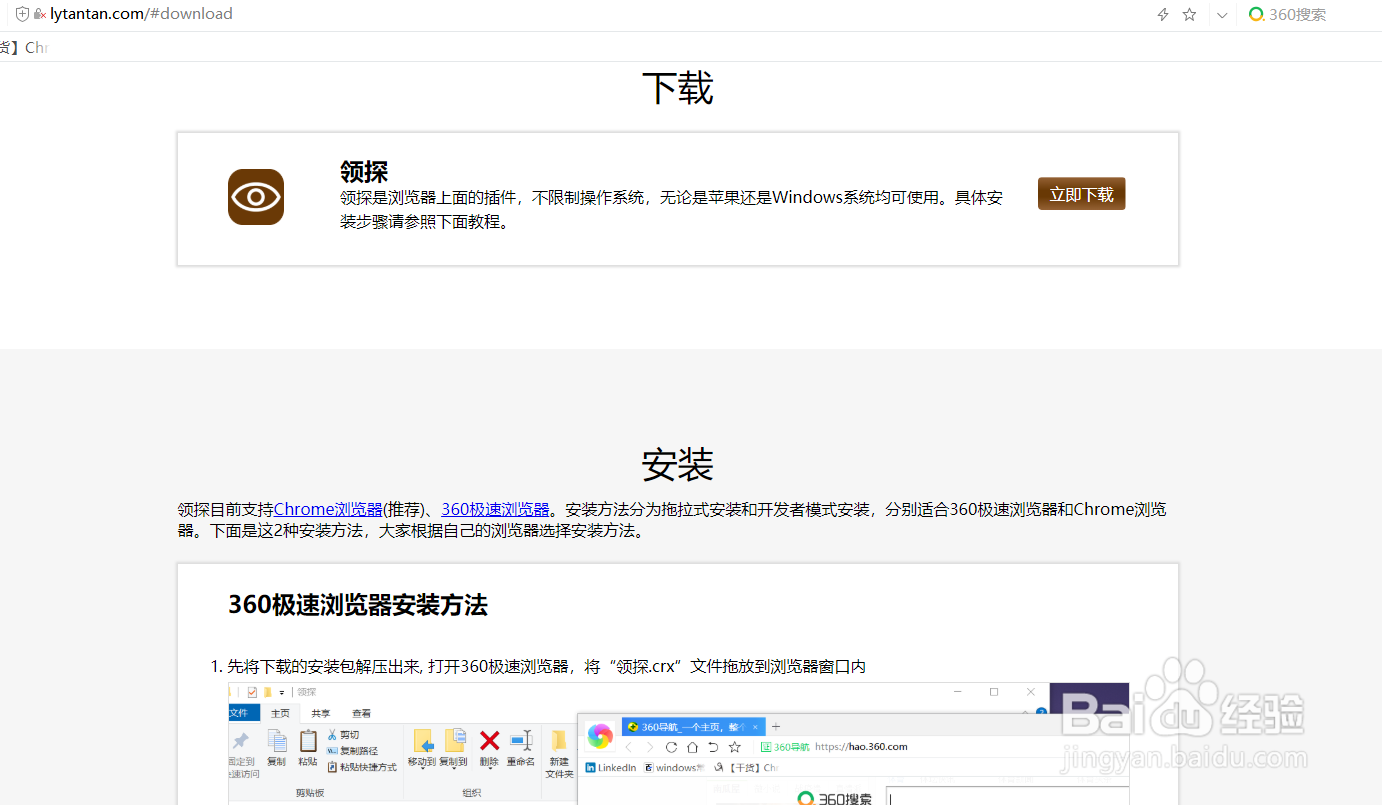1382x805 pixels.
Task: Maximize the Explorer window in tutorial screenshot
Action: 993,692
